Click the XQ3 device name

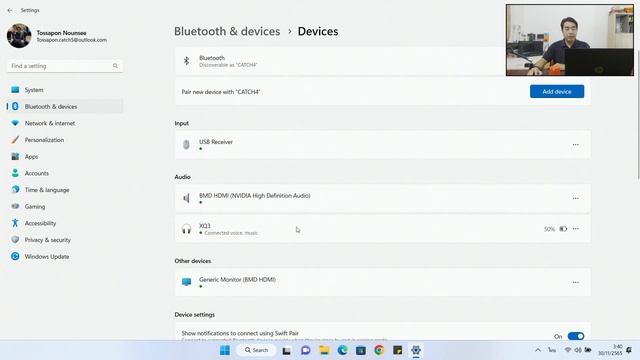coord(204,226)
